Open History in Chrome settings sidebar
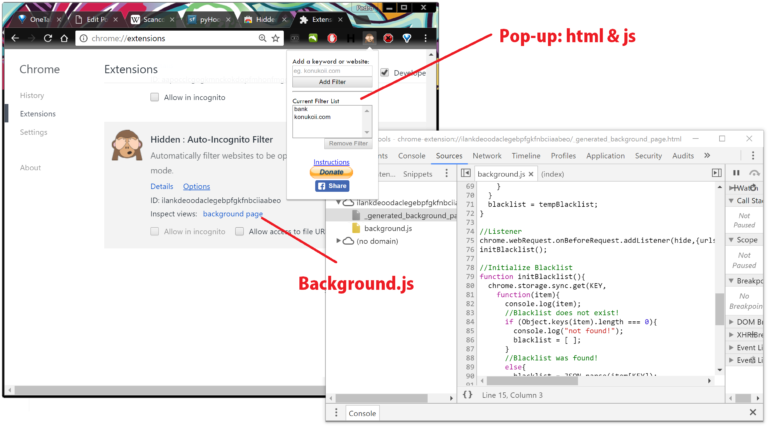The width and height of the screenshot is (768, 426). (32, 95)
